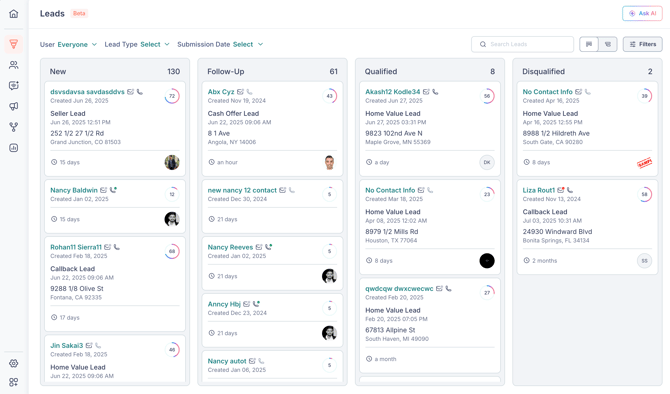This screenshot has width=670, height=394.
Task: Open the Submission Date Select dropdown
Action: click(220, 44)
